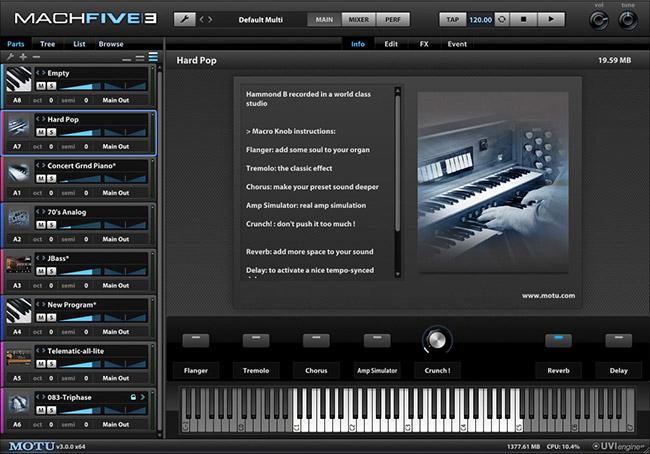Open output dropdown for 70's Analog part

[117, 239]
